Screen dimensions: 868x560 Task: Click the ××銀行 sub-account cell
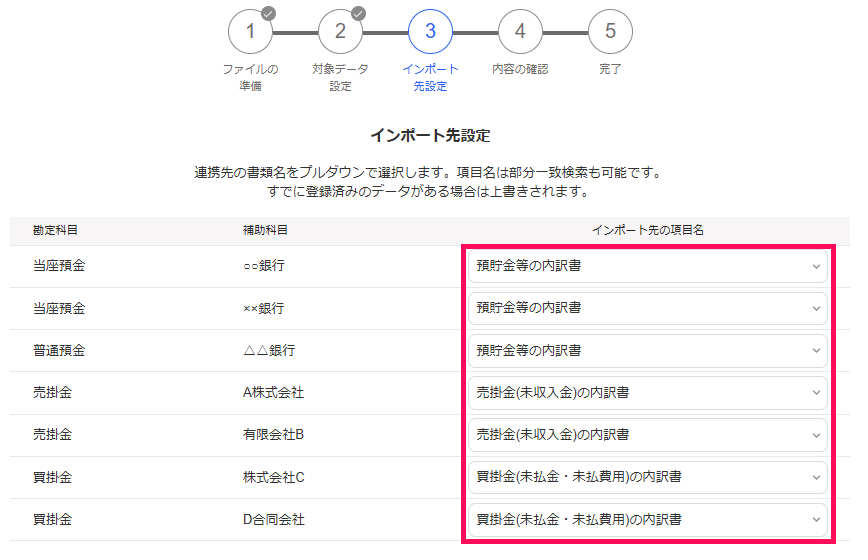(x=264, y=308)
